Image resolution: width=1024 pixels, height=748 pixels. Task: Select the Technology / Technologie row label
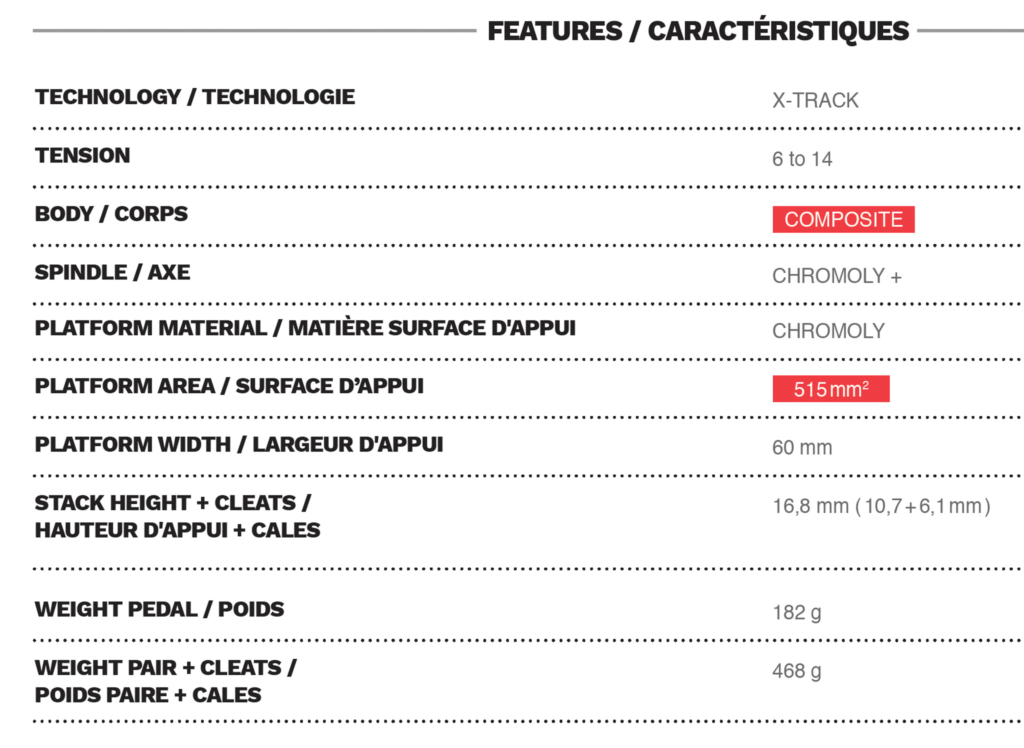(195, 97)
